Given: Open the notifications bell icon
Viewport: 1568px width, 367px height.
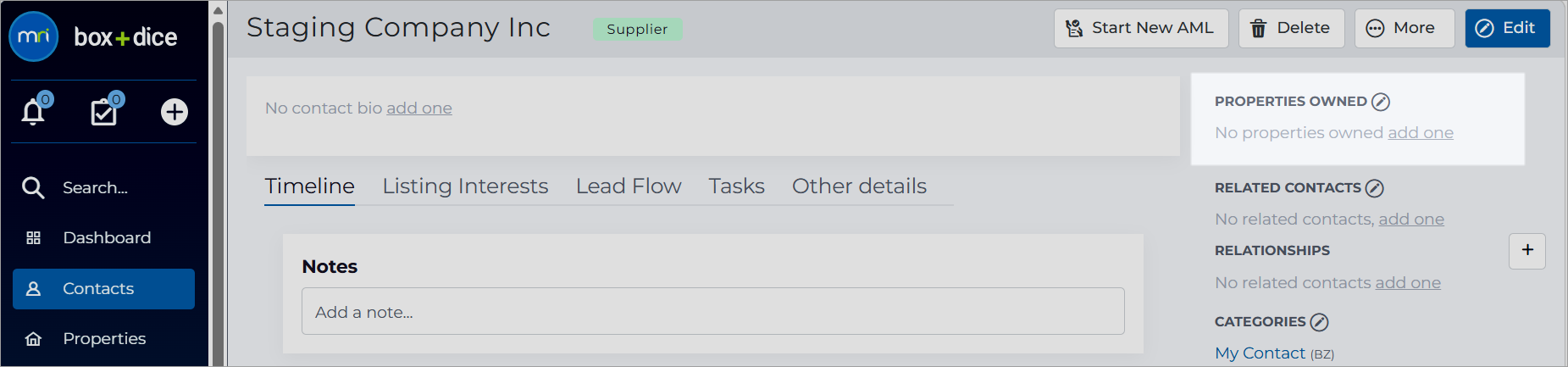Looking at the screenshot, I should click(33, 112).
